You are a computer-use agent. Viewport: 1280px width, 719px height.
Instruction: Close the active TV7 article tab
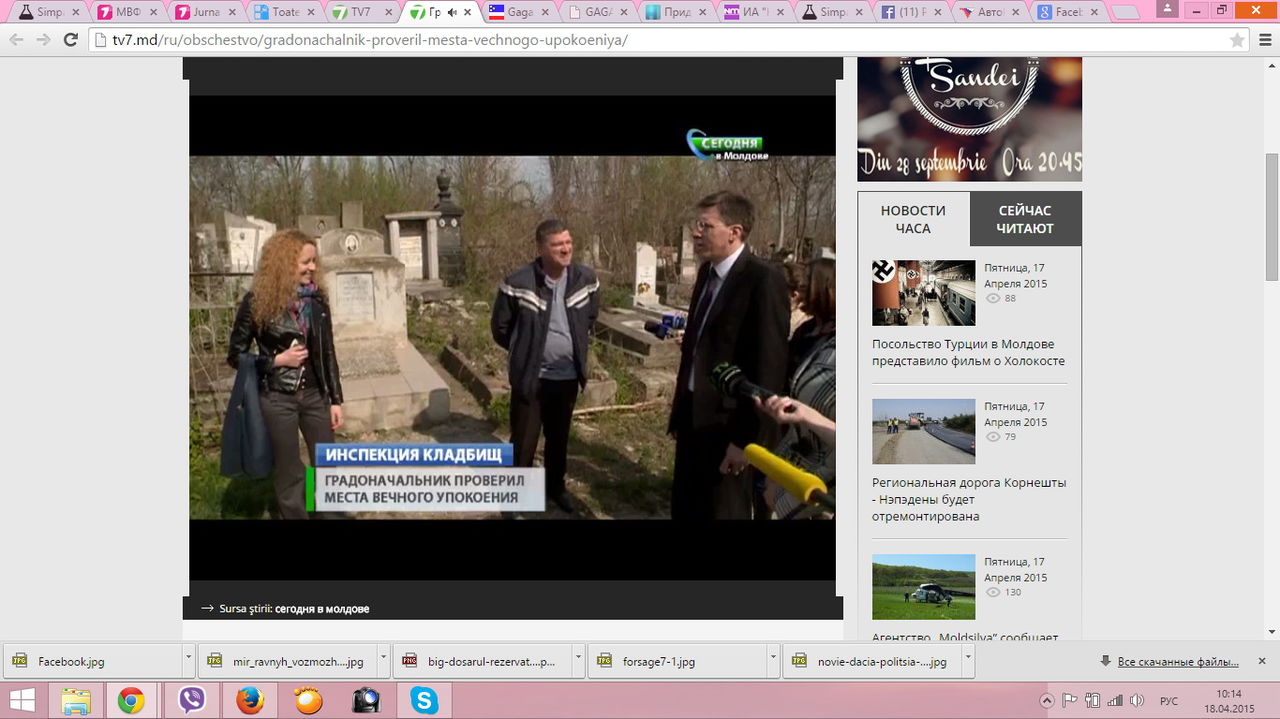tap(467, 13)
